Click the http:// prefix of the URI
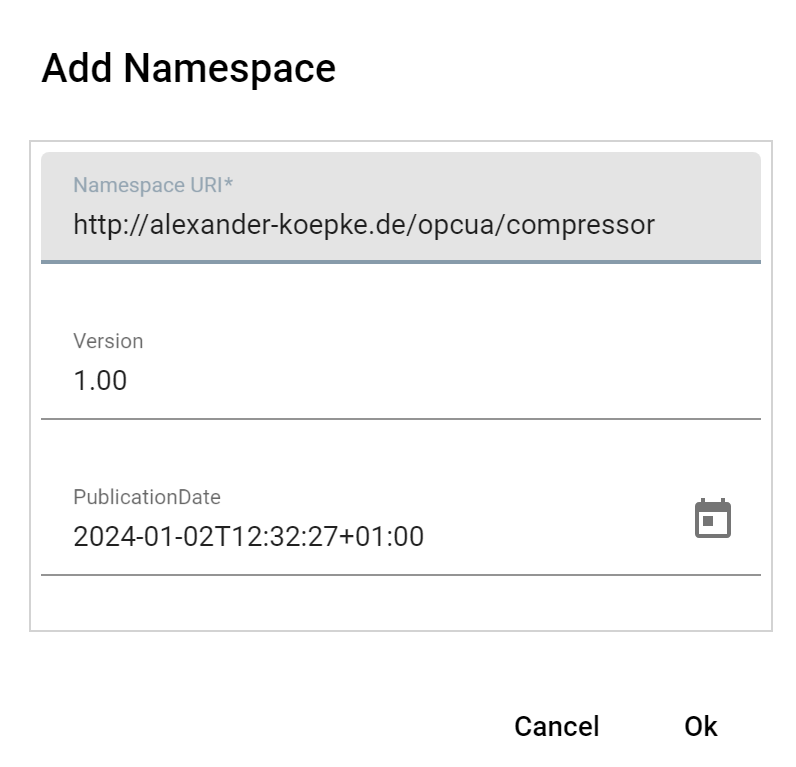The width and height of the screenshot is (796, 767). (x=111, y=224)
